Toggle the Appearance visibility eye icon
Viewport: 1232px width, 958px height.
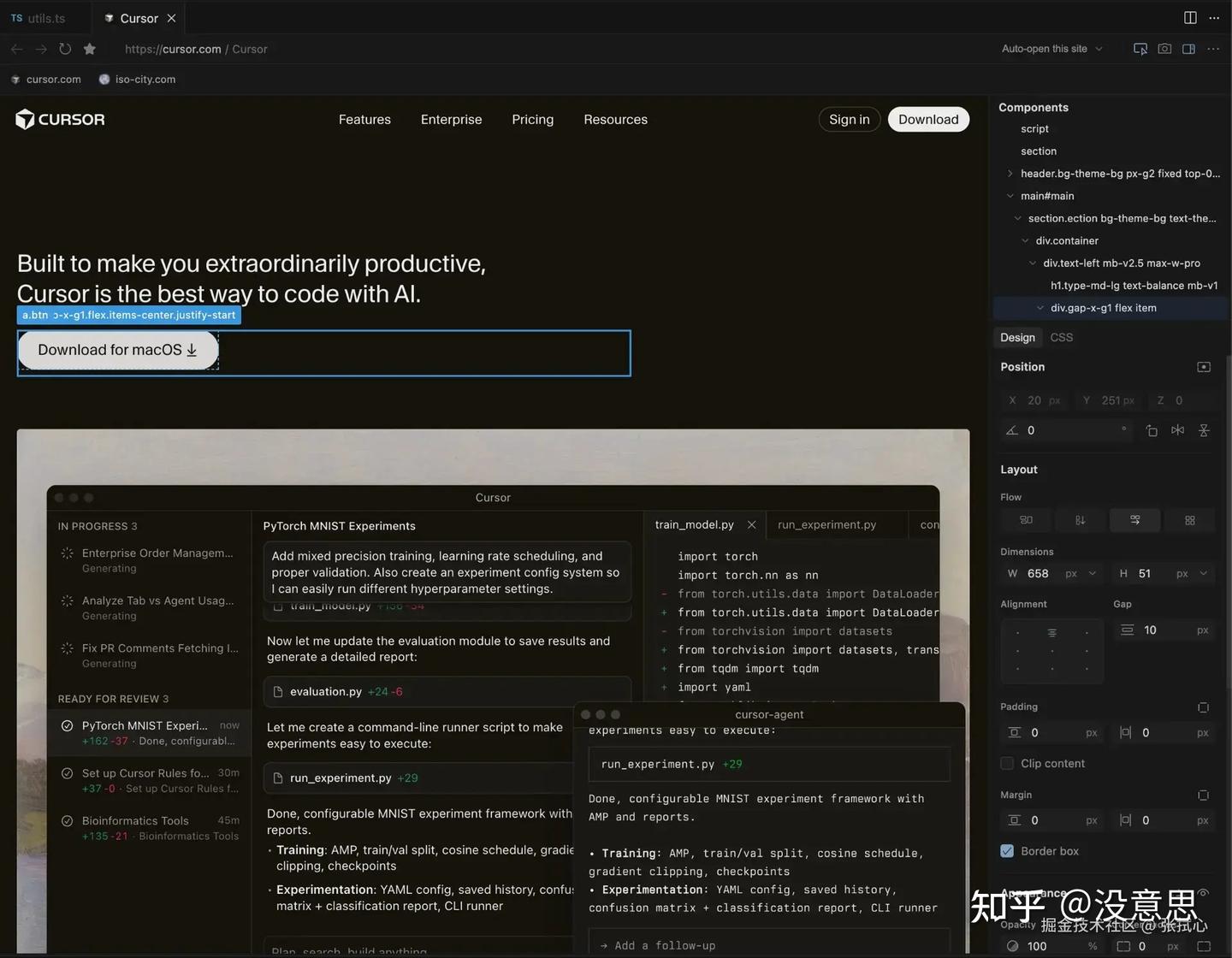[x=1203, y=893]
